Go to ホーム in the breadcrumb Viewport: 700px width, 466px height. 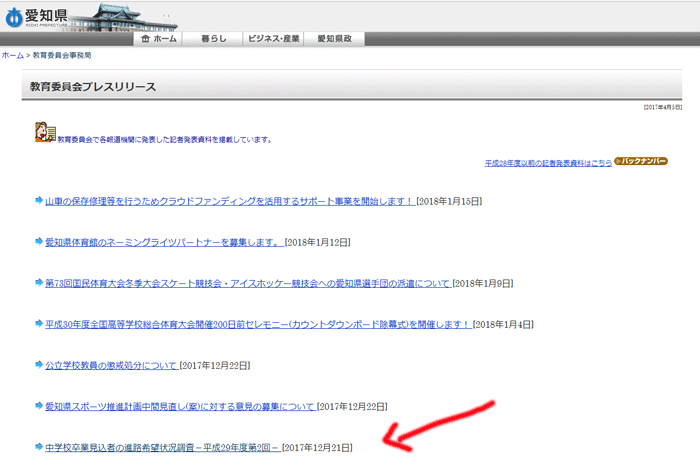pos(12,56)
